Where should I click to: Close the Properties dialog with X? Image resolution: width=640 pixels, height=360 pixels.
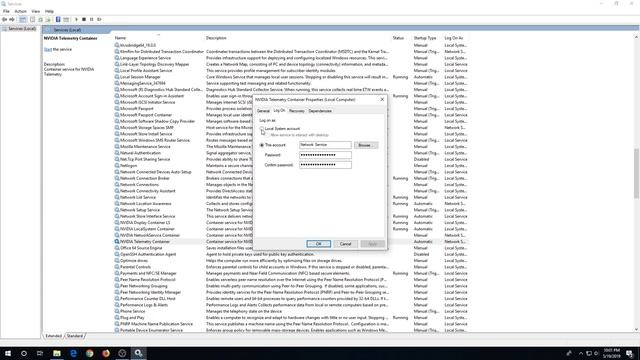click(x=382, y=99)
